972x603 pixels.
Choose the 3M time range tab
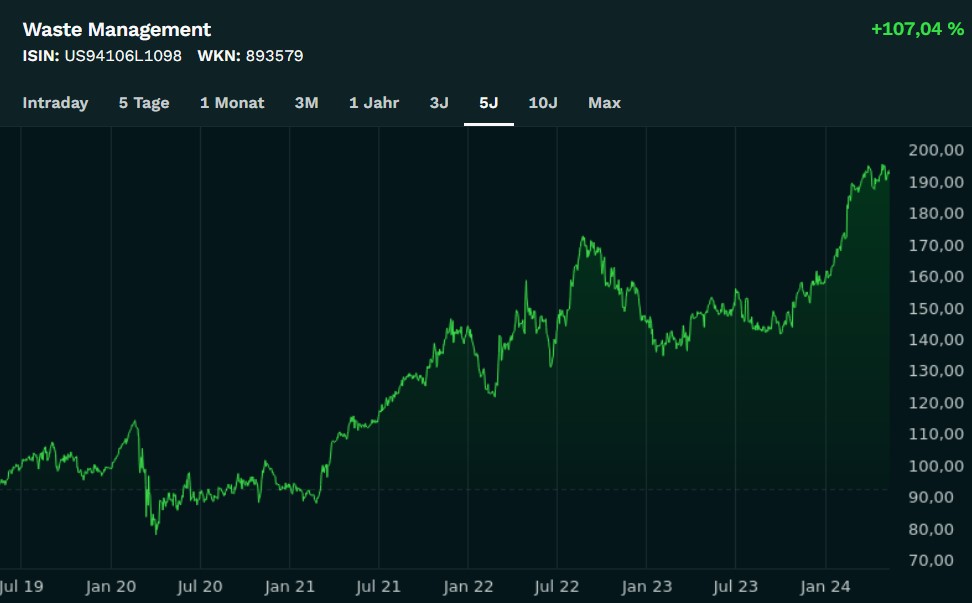306,103
